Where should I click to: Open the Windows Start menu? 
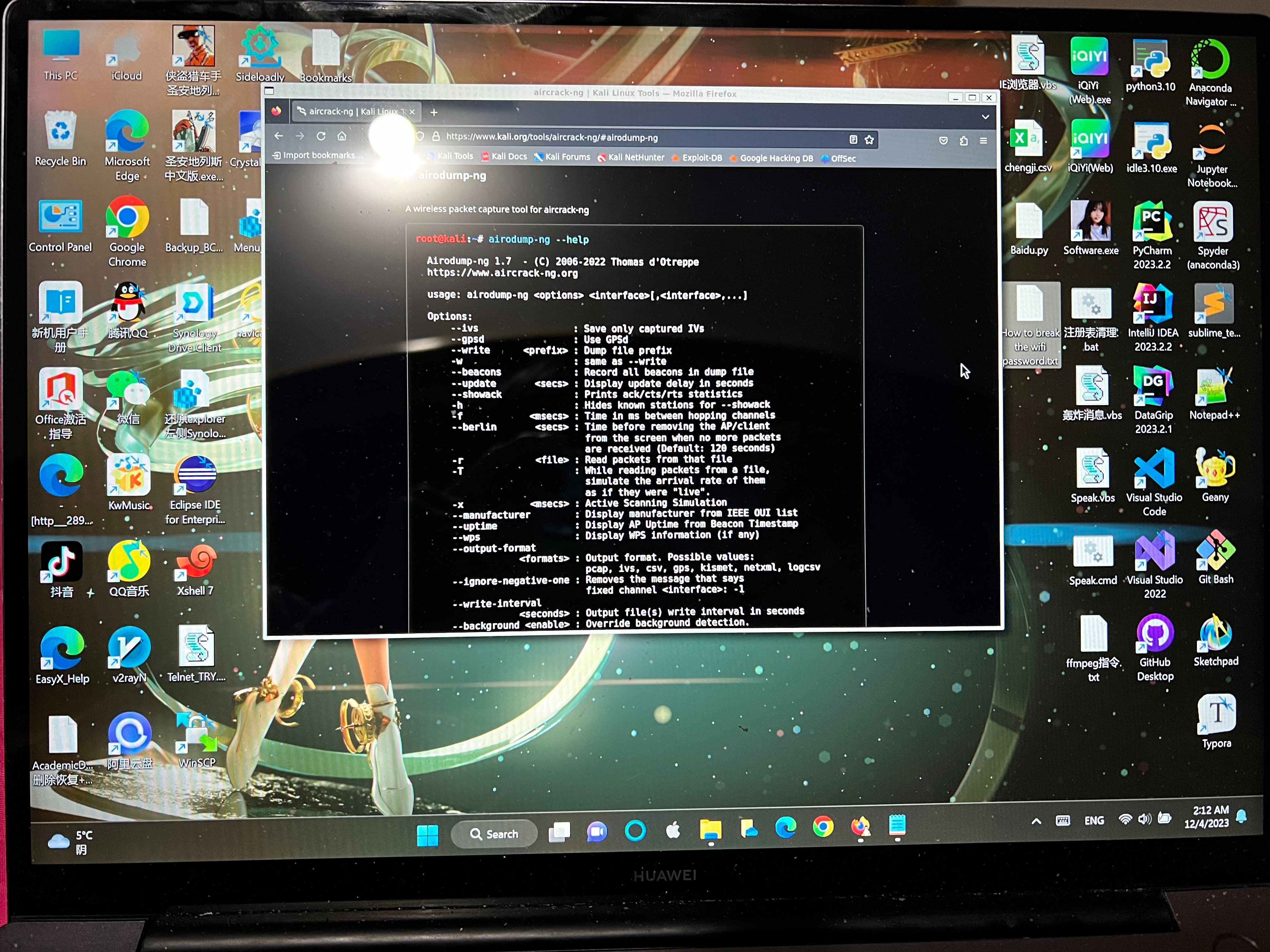pyautogui.click(x=427, y=835)
